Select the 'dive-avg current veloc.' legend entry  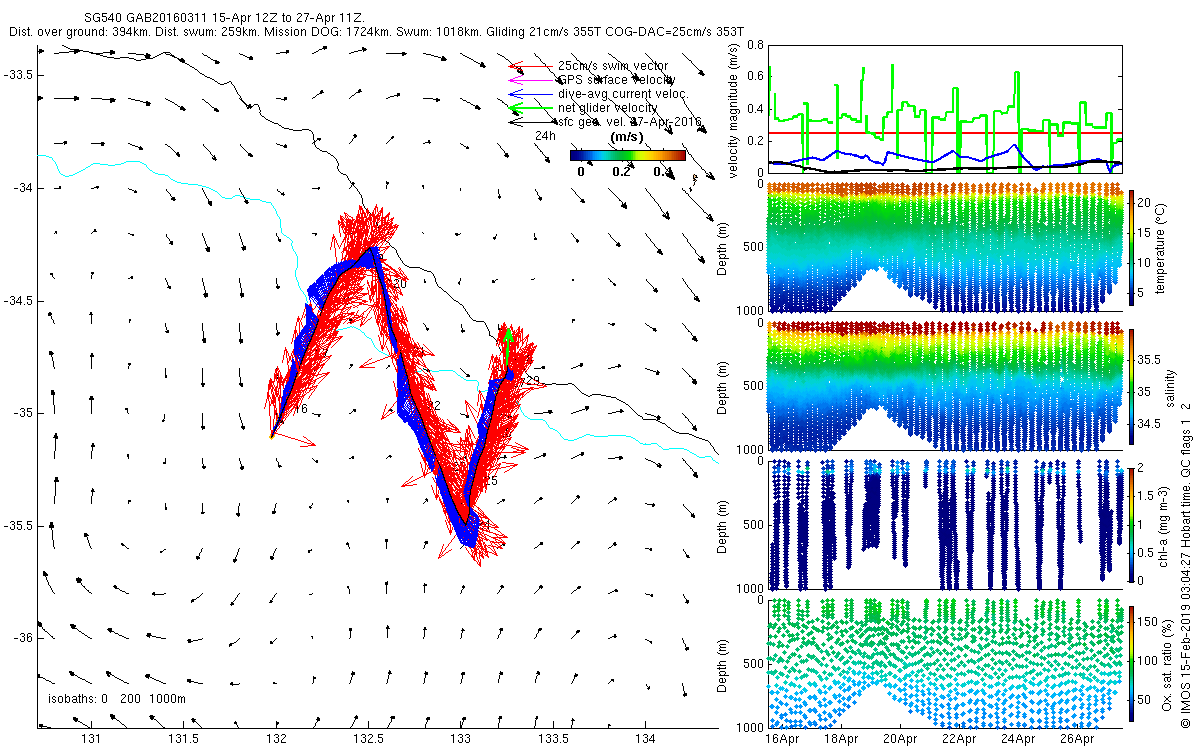625,93
